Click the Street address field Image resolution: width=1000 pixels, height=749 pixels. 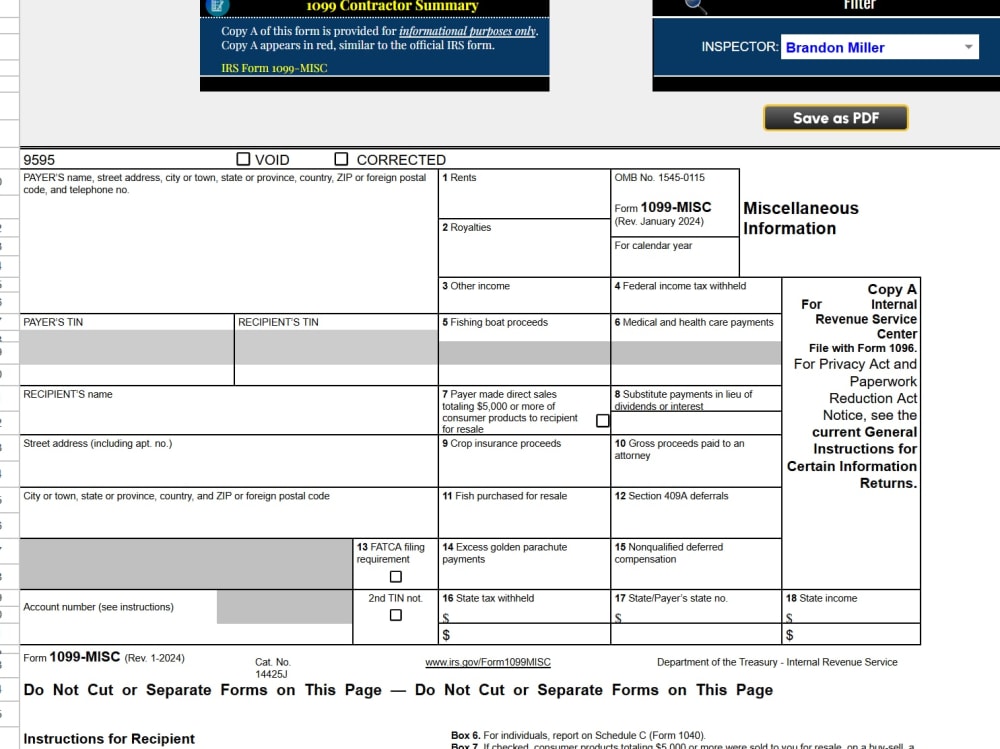(229, 461)
